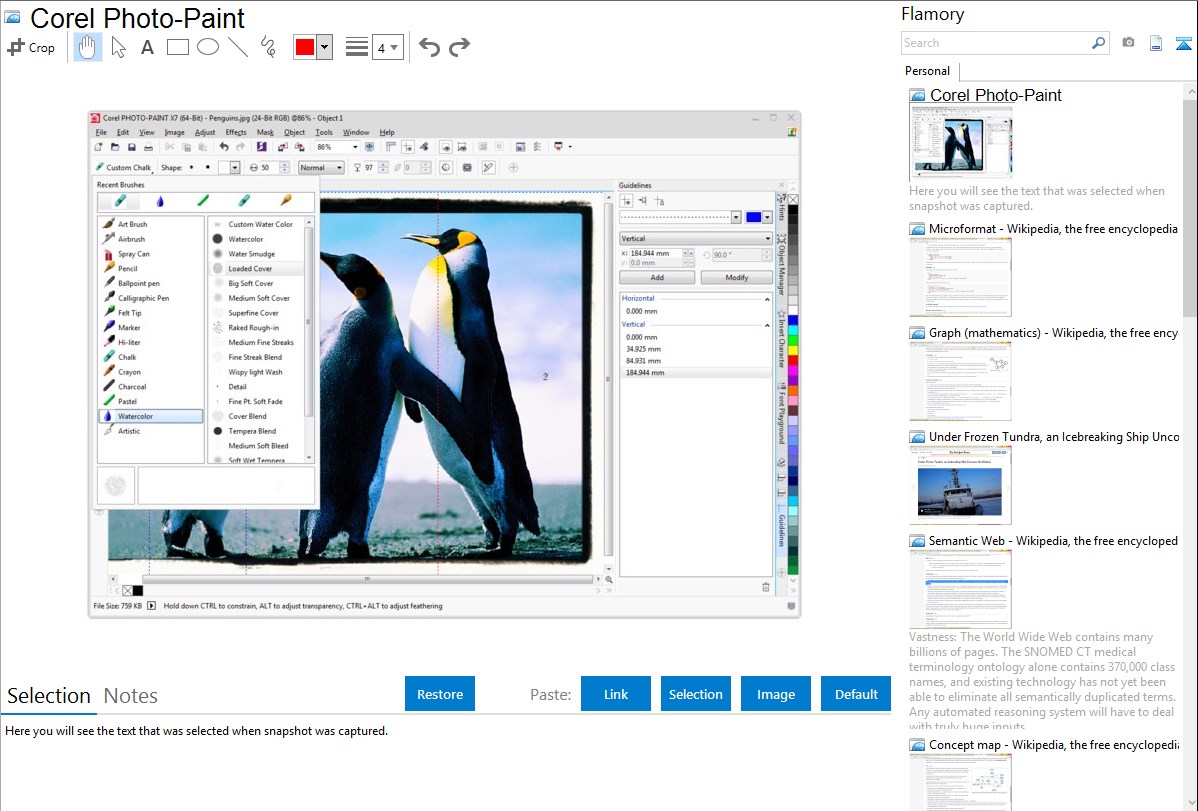The image size is (1198, 811).
Task: Pick the ellipse shape tool
Action: pos(208,47)
